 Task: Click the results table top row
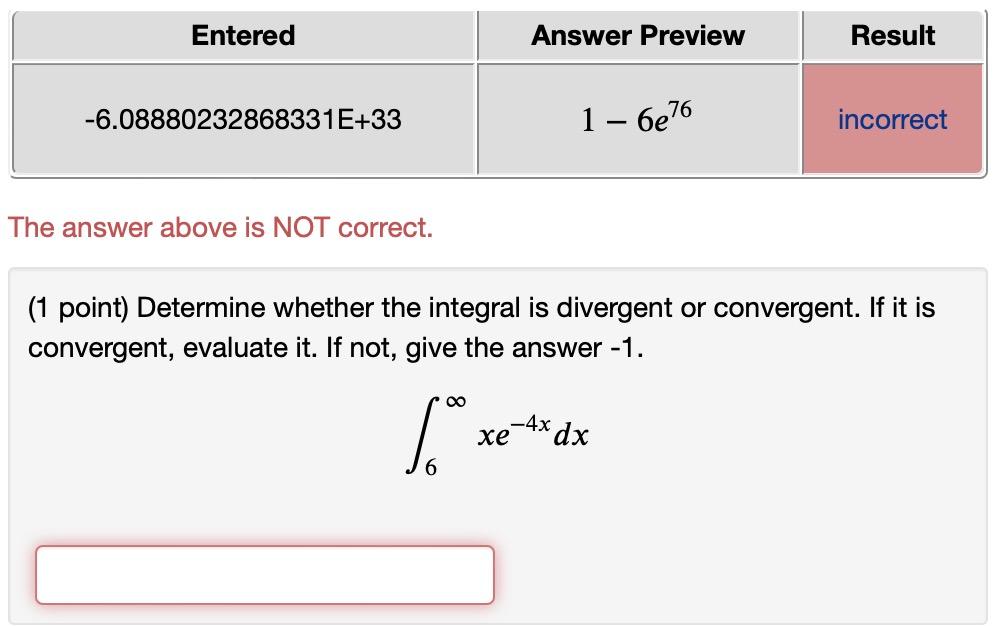pyautogui.click(x=500, y=35)
